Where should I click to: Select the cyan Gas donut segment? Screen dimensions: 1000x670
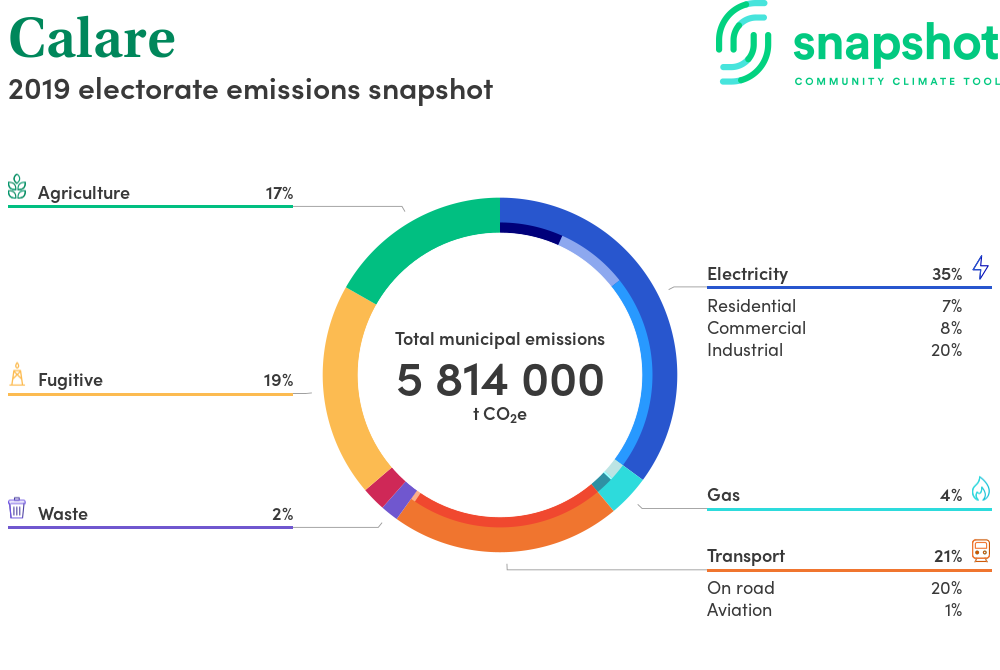621,488
